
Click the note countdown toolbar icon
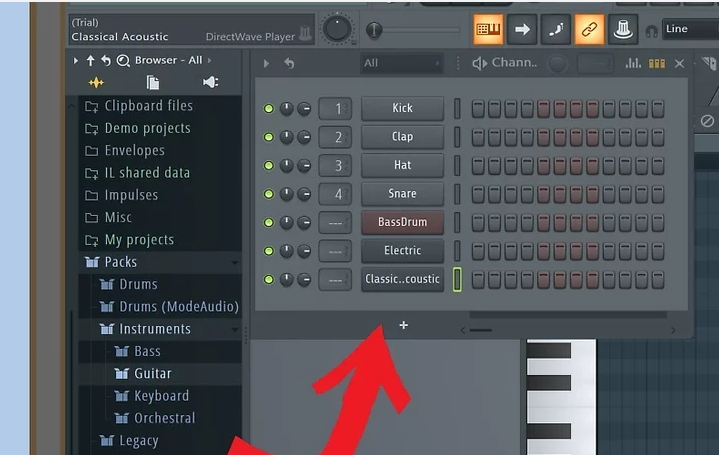(x=556, y=29)
